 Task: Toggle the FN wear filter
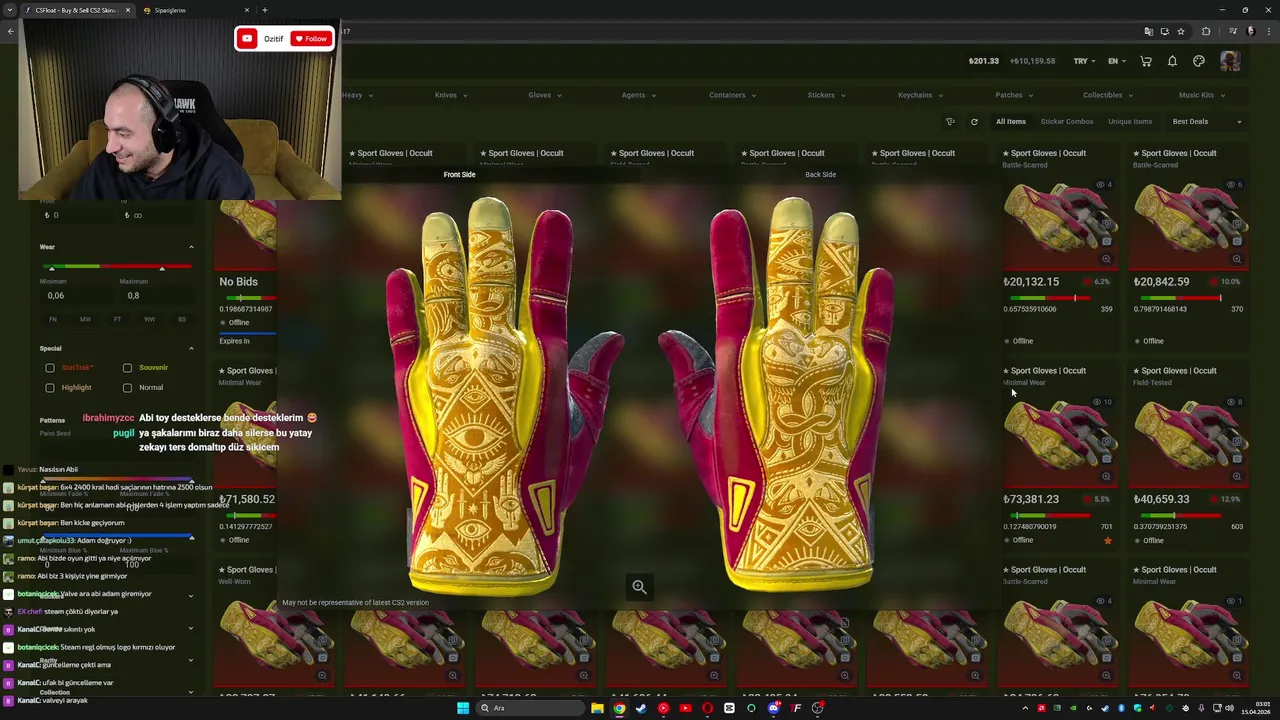(x=53, y=319)
